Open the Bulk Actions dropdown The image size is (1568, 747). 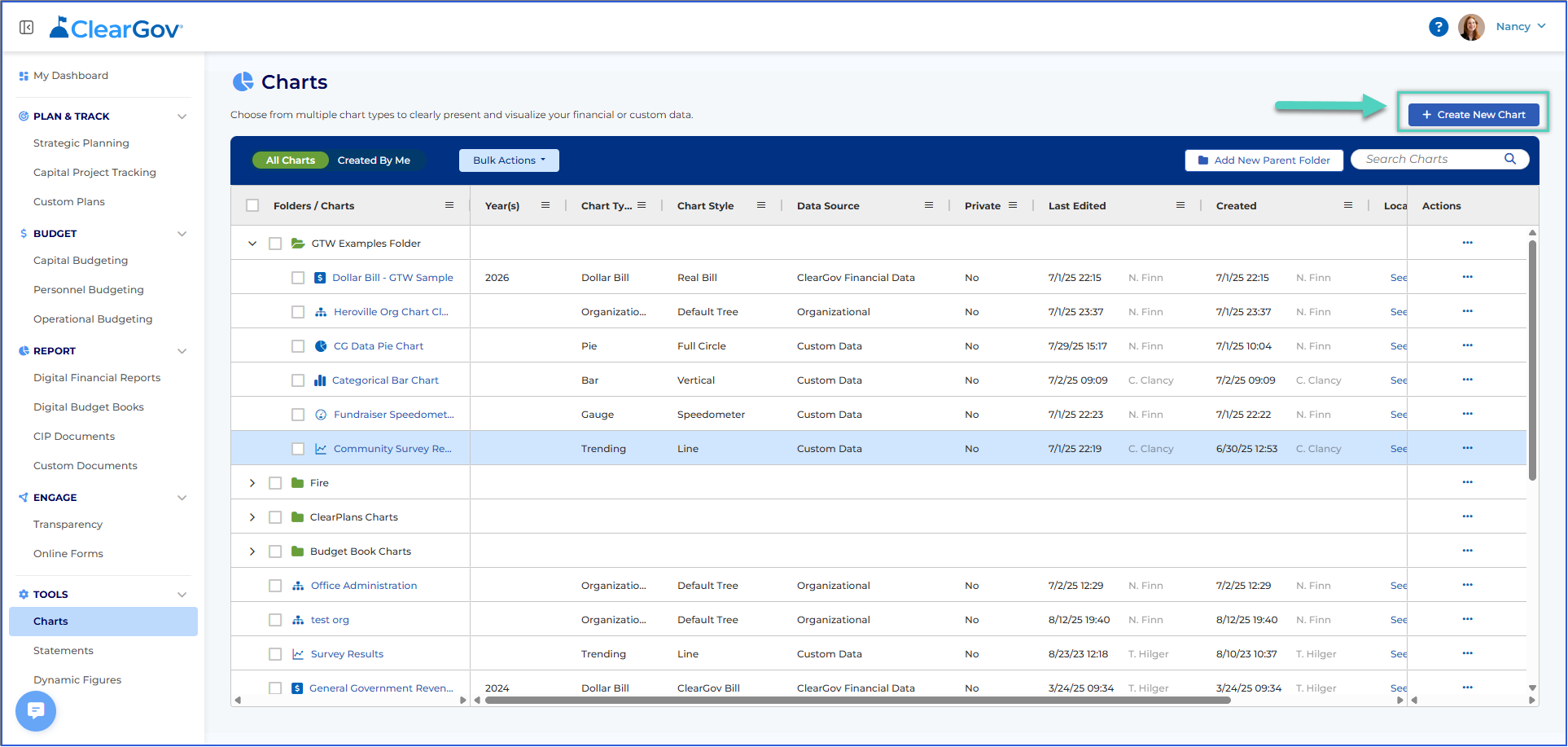(x=509, y=160)
